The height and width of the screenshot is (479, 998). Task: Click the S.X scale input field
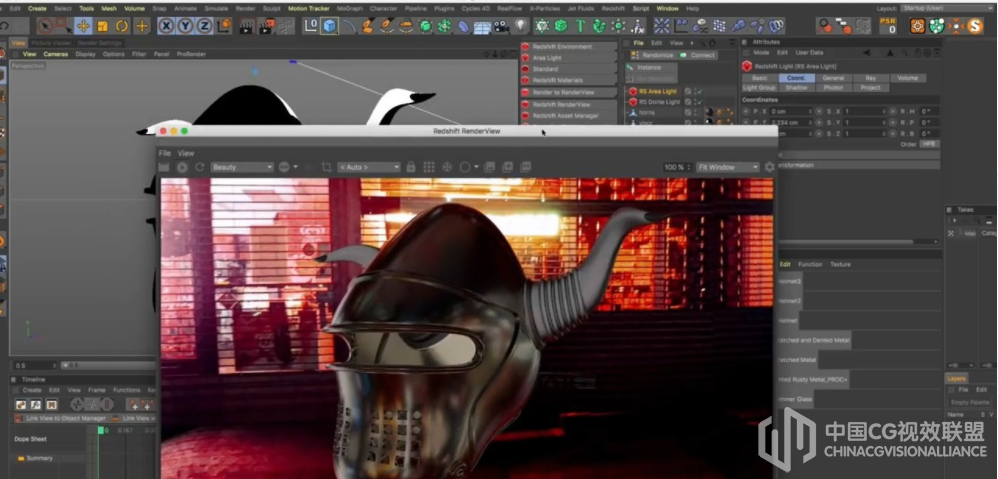coord(864,111)
